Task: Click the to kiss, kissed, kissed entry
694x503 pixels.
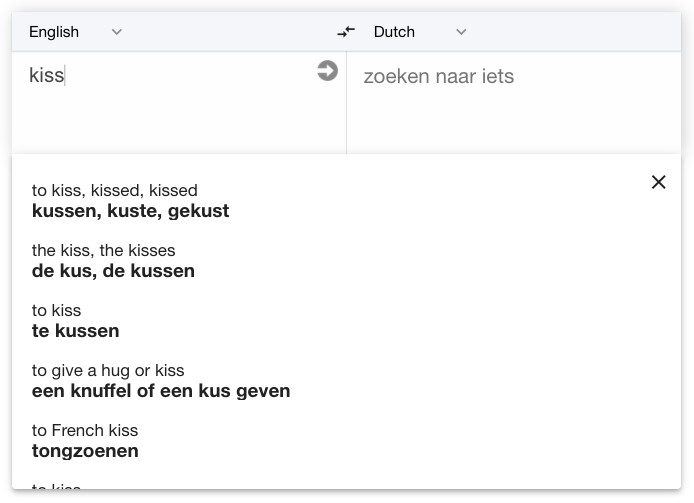Action: tap(115, 190)
